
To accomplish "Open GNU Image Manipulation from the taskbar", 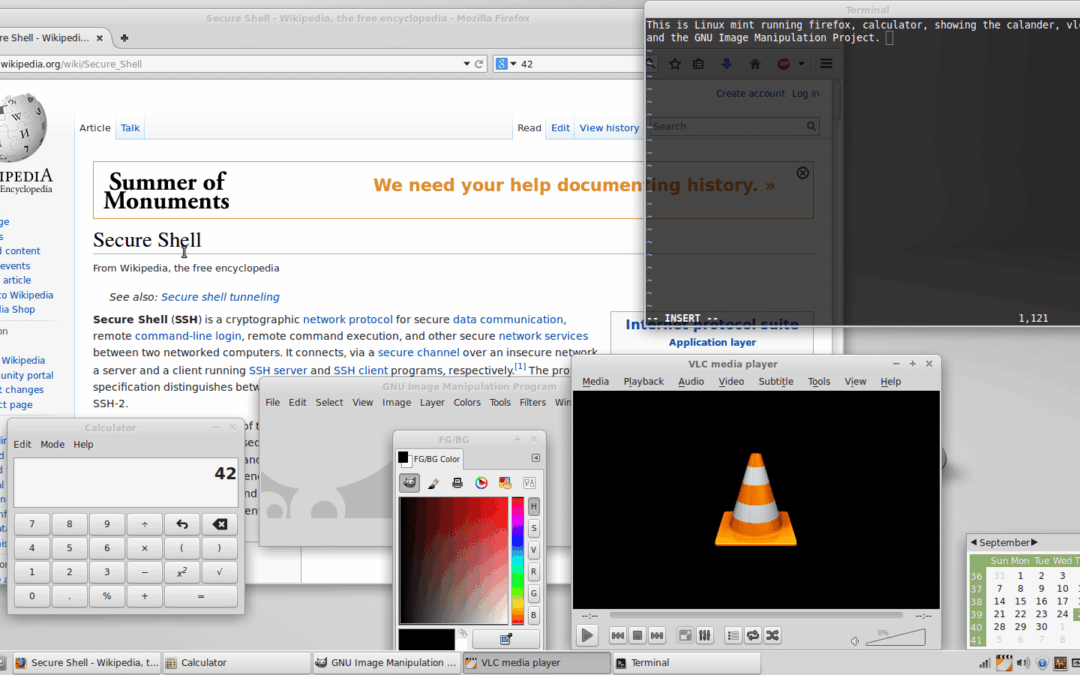I will pos(386,663).
